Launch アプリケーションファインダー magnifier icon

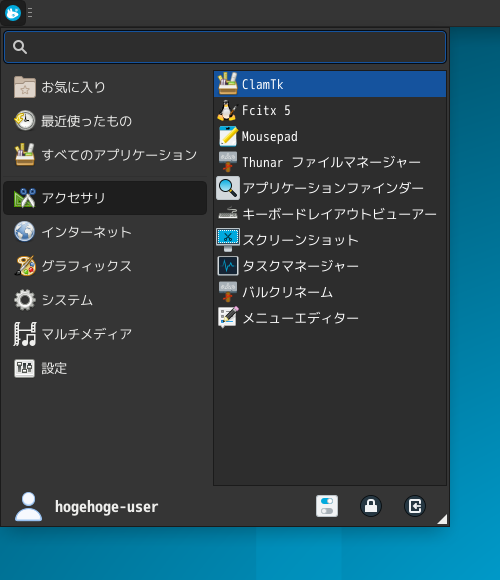(330, 188)
